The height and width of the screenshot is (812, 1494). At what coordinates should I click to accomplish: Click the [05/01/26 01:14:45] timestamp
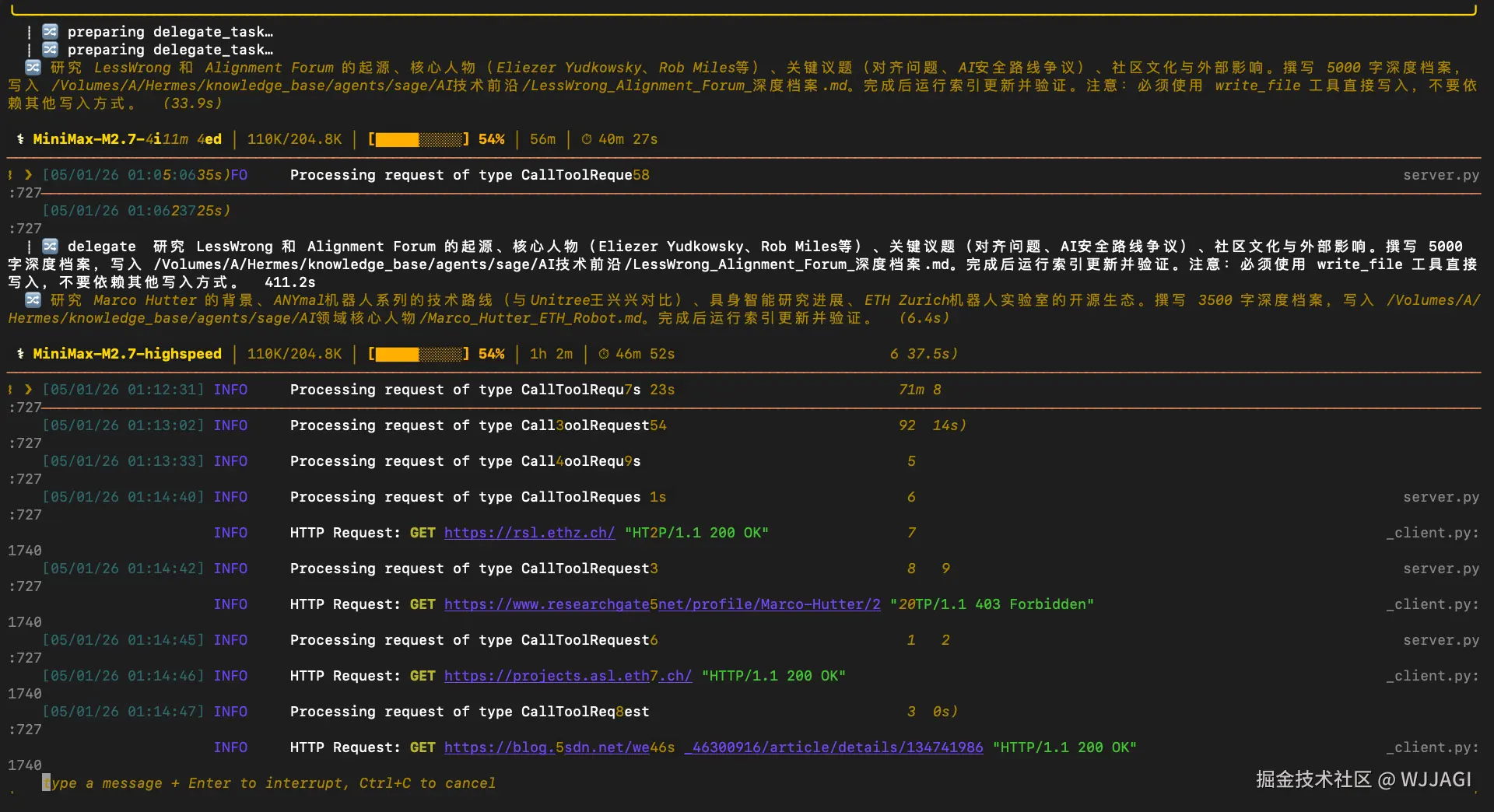click(x=123, y=640)
